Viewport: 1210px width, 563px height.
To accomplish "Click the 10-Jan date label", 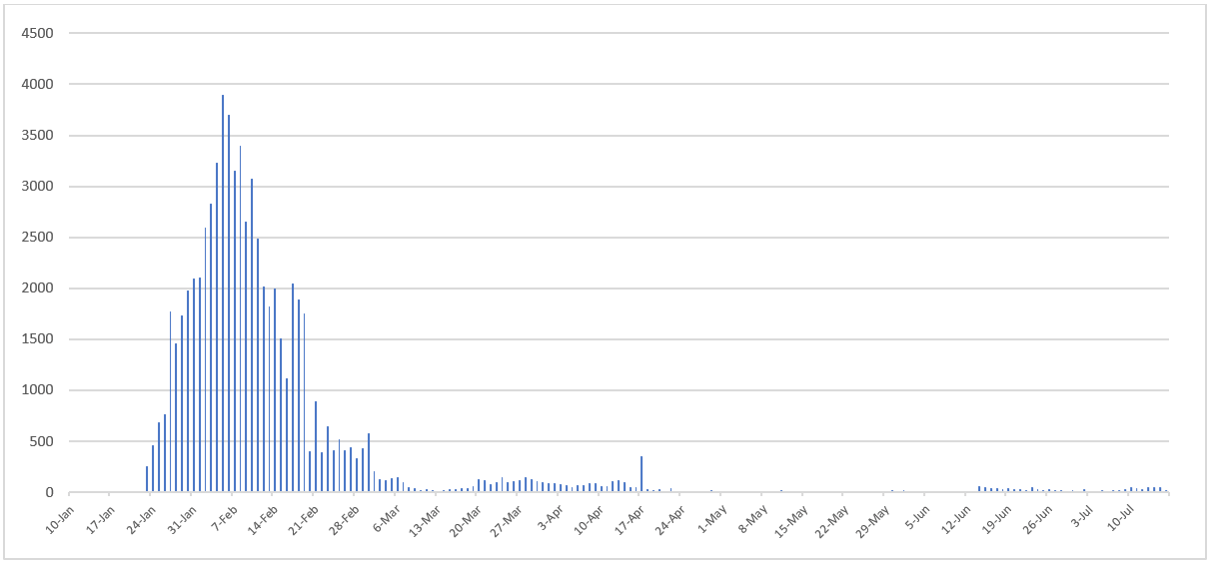I will click(x=62, y=516).
